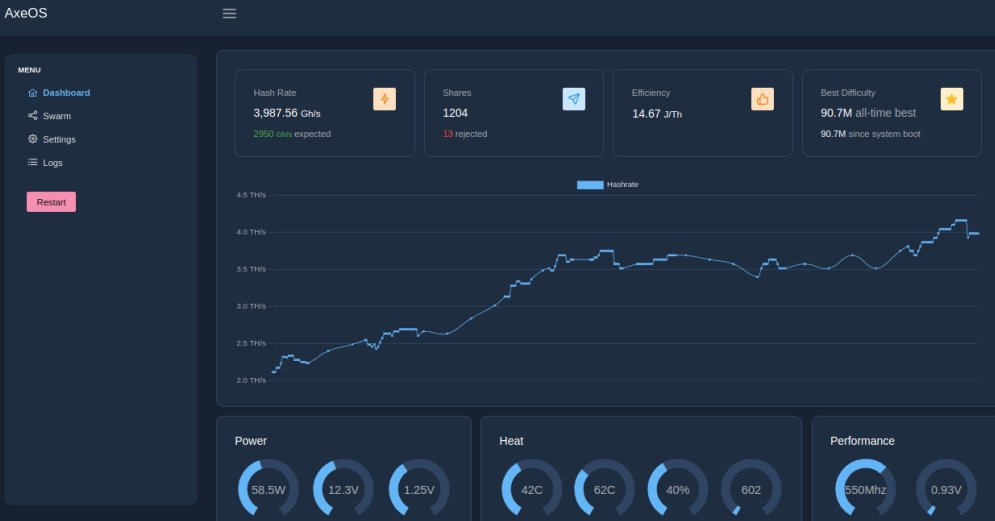Click the Power section heading
This screenshot has height=521, width=995.
251,440
